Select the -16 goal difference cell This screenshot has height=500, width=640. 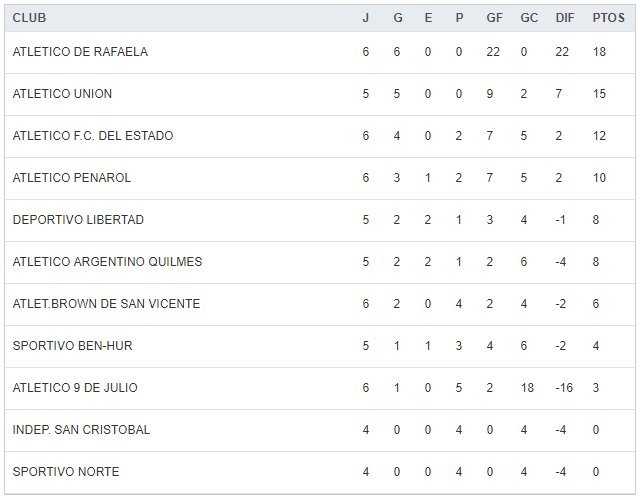point(565,388)
